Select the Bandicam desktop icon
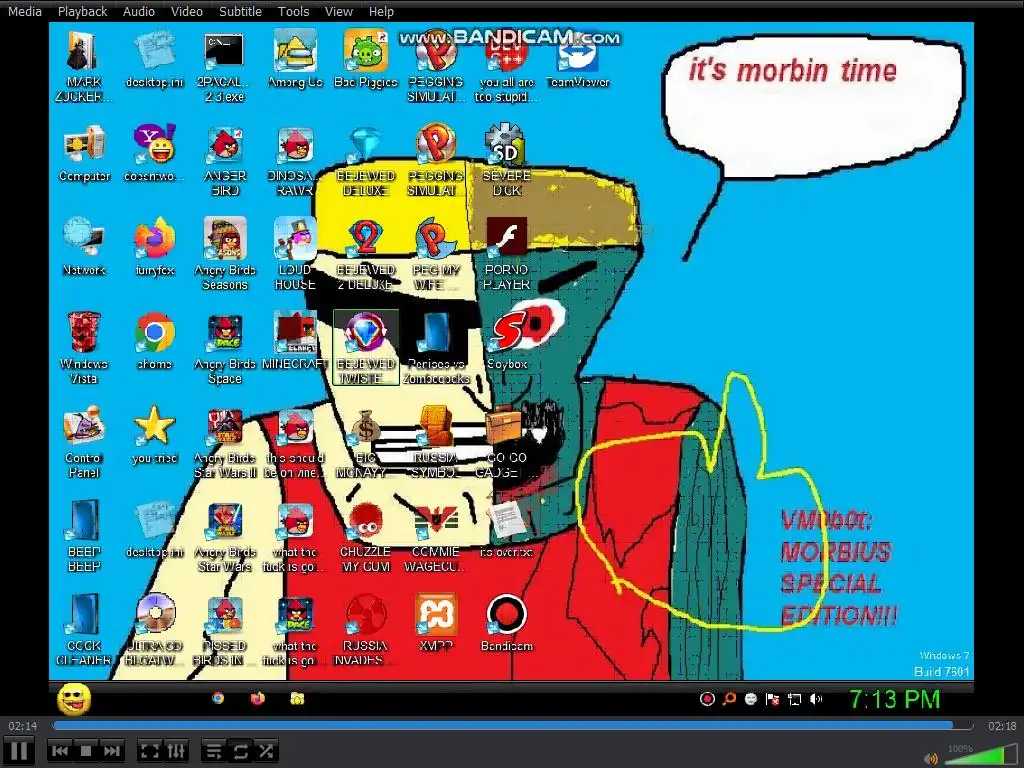Image resolution: width=1024 pixels, height=768 pixels. (x=507, y=624)
